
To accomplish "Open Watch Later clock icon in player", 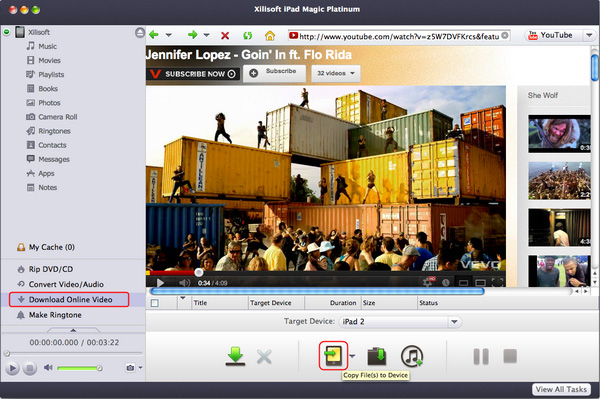I will 446,283.
